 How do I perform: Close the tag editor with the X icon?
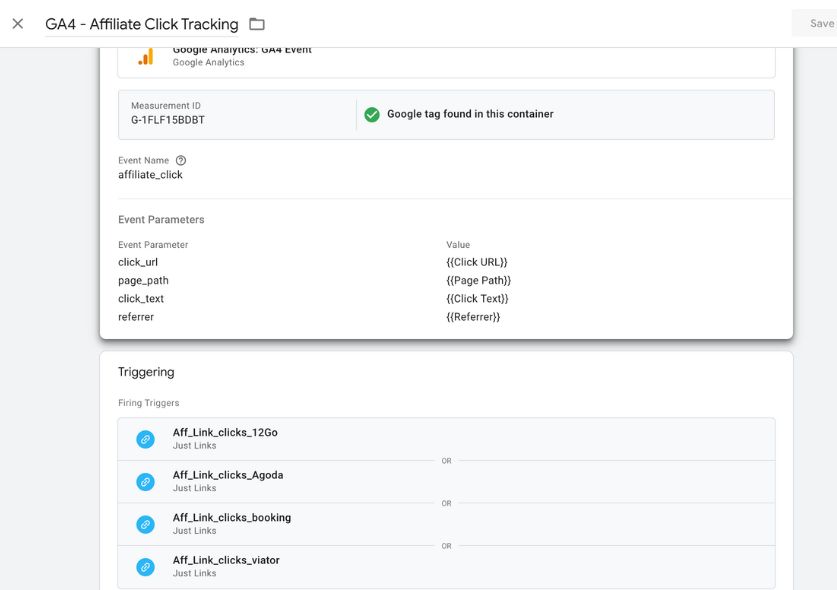(18, 24)
